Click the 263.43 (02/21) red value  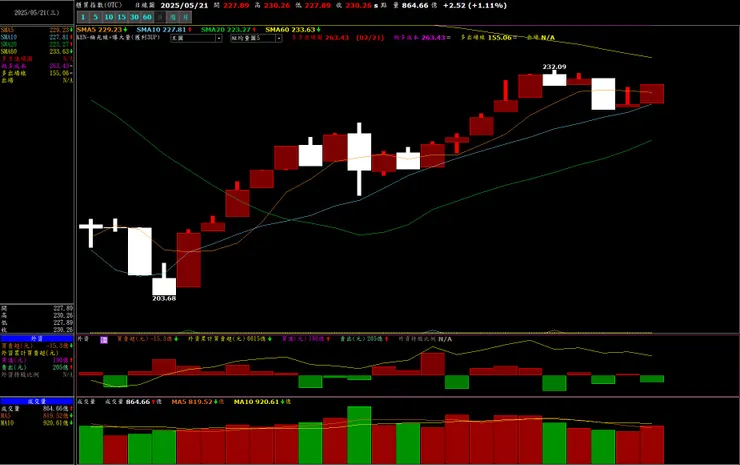click(x=354, y=37)
